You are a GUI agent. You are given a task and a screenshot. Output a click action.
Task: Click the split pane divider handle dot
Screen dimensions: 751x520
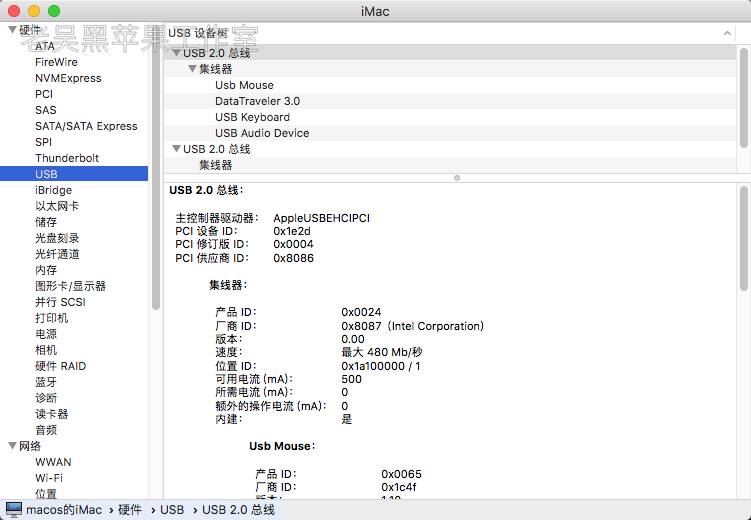click(457, 178)
